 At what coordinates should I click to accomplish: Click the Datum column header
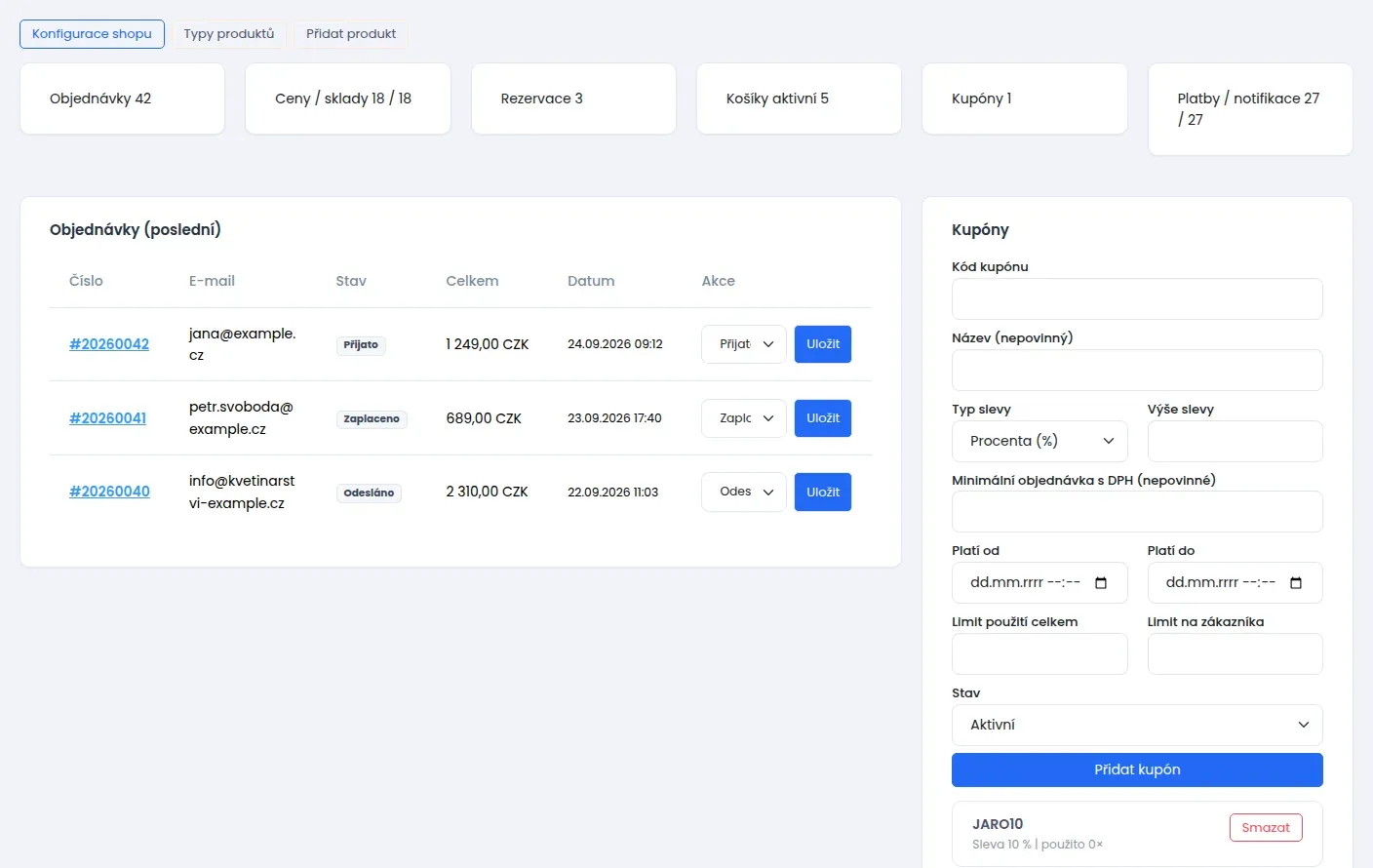point(591,281)
